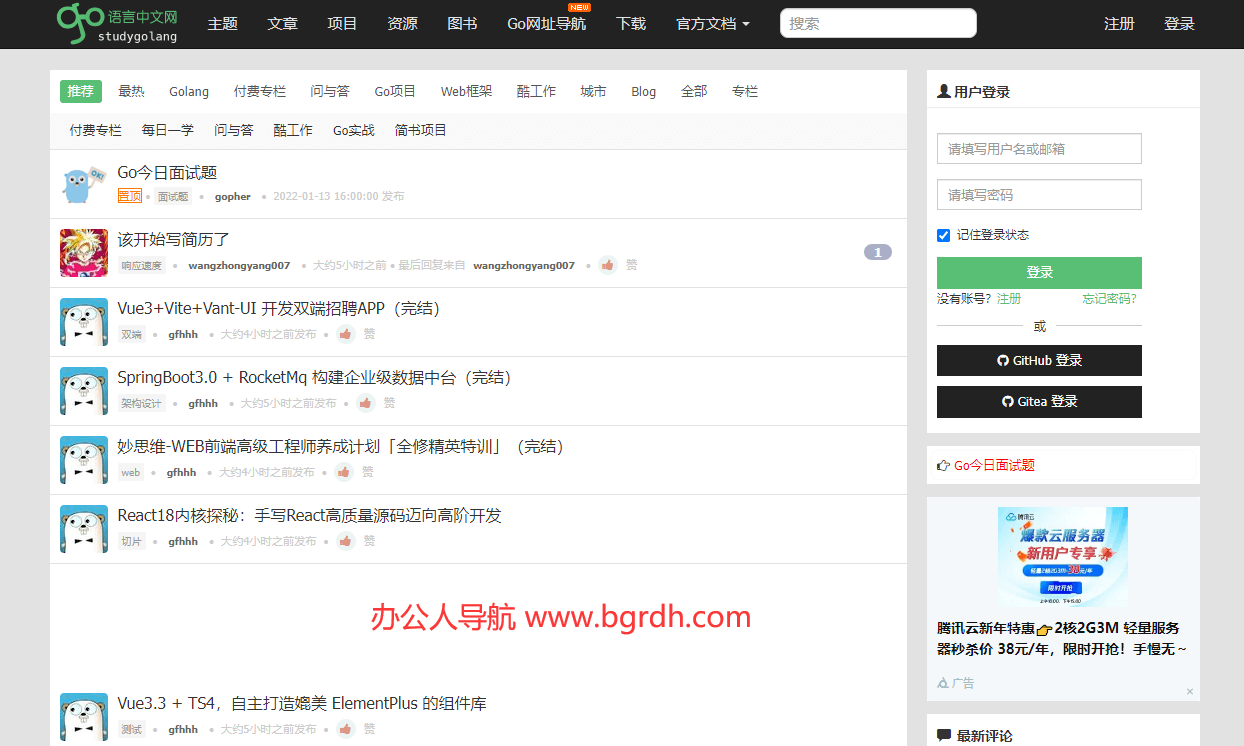Viewport: 1244px width, 746px height.
Task: Uncheck the 记住登录状态 checkbox
Action: (943, 235)
